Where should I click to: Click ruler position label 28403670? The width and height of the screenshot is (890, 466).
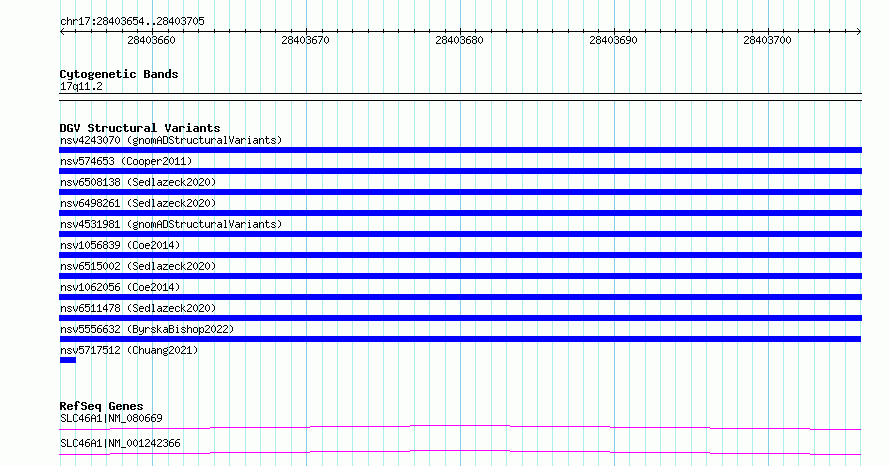[x=305, y=40]
